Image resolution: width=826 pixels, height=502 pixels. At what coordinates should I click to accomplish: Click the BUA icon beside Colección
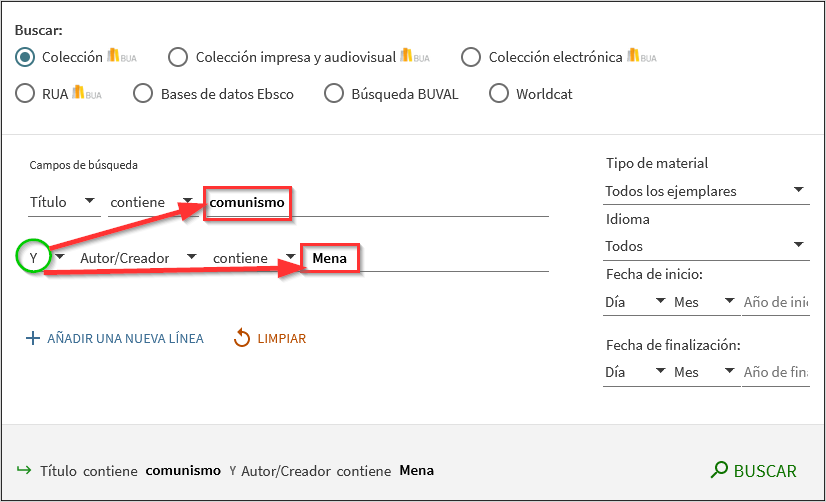pyautogui.click(x=121, y=57)
